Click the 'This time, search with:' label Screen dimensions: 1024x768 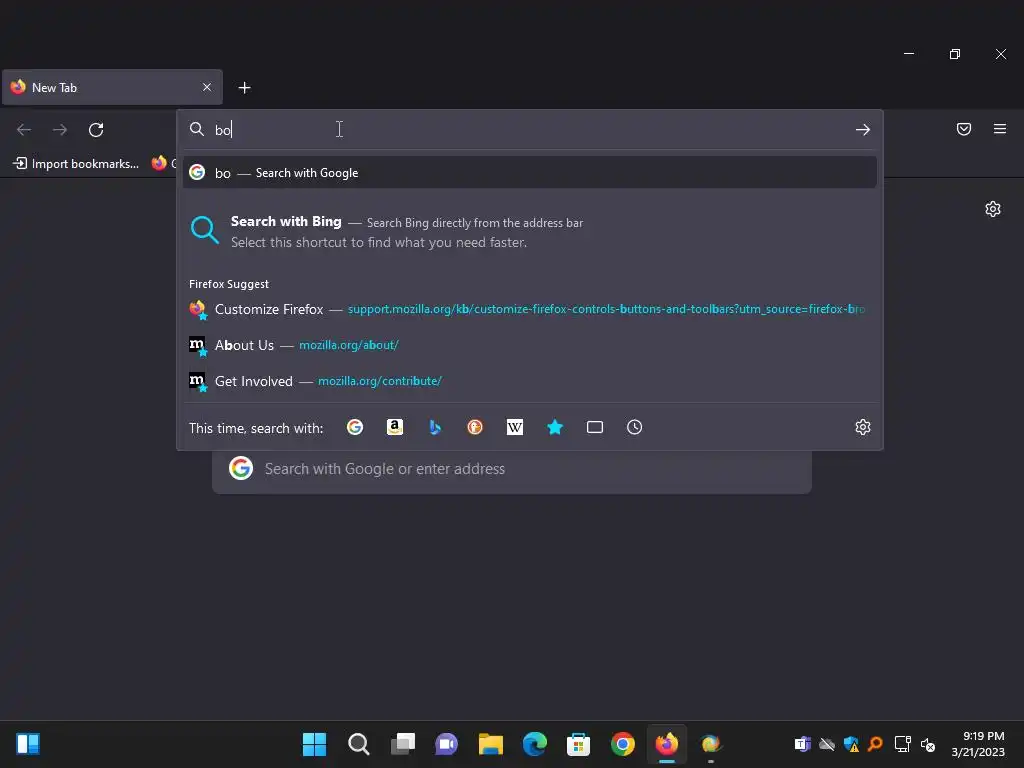256,428
